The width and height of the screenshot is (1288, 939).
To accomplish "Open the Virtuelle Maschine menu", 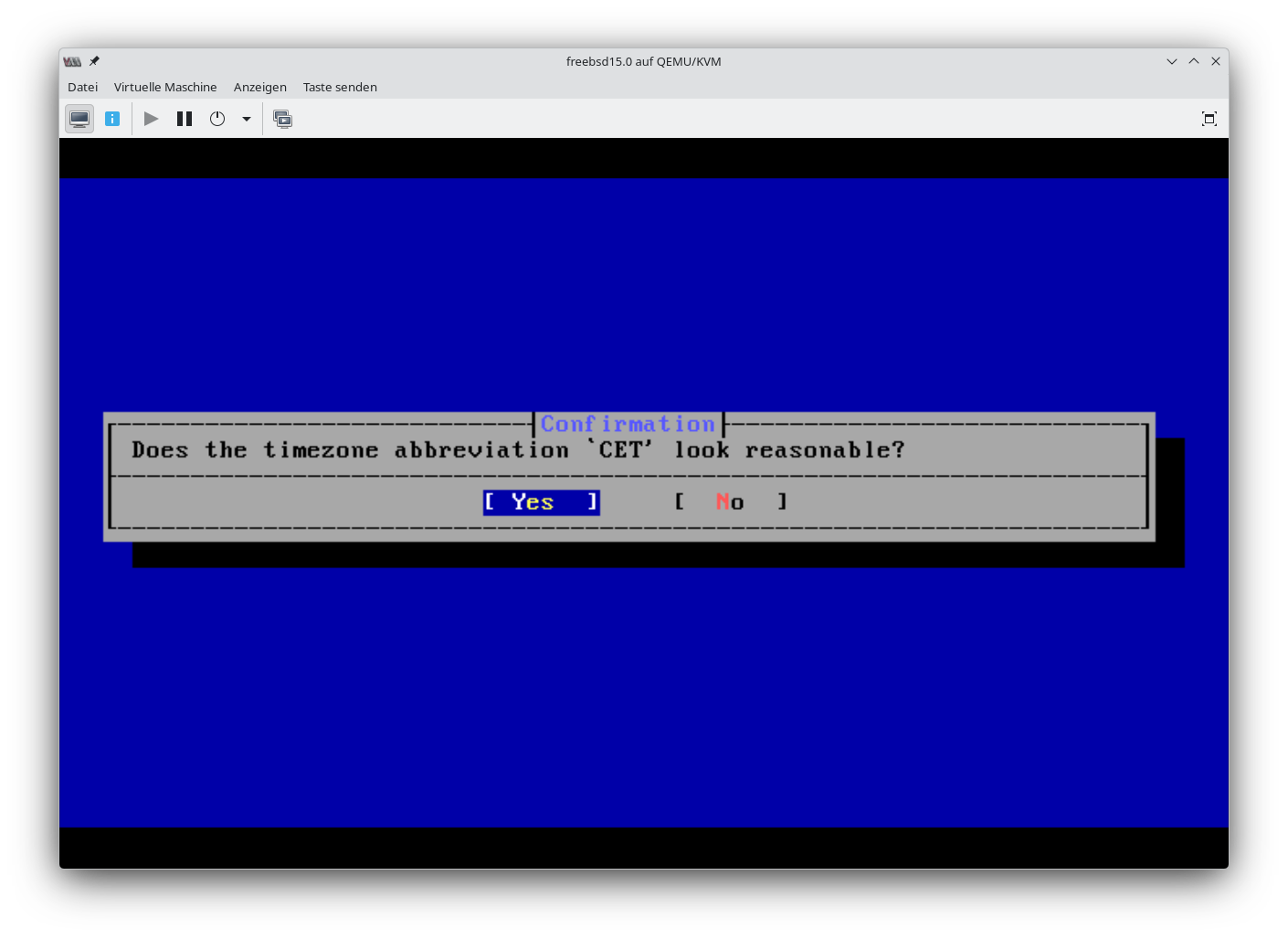I will (x=165, y=87).
